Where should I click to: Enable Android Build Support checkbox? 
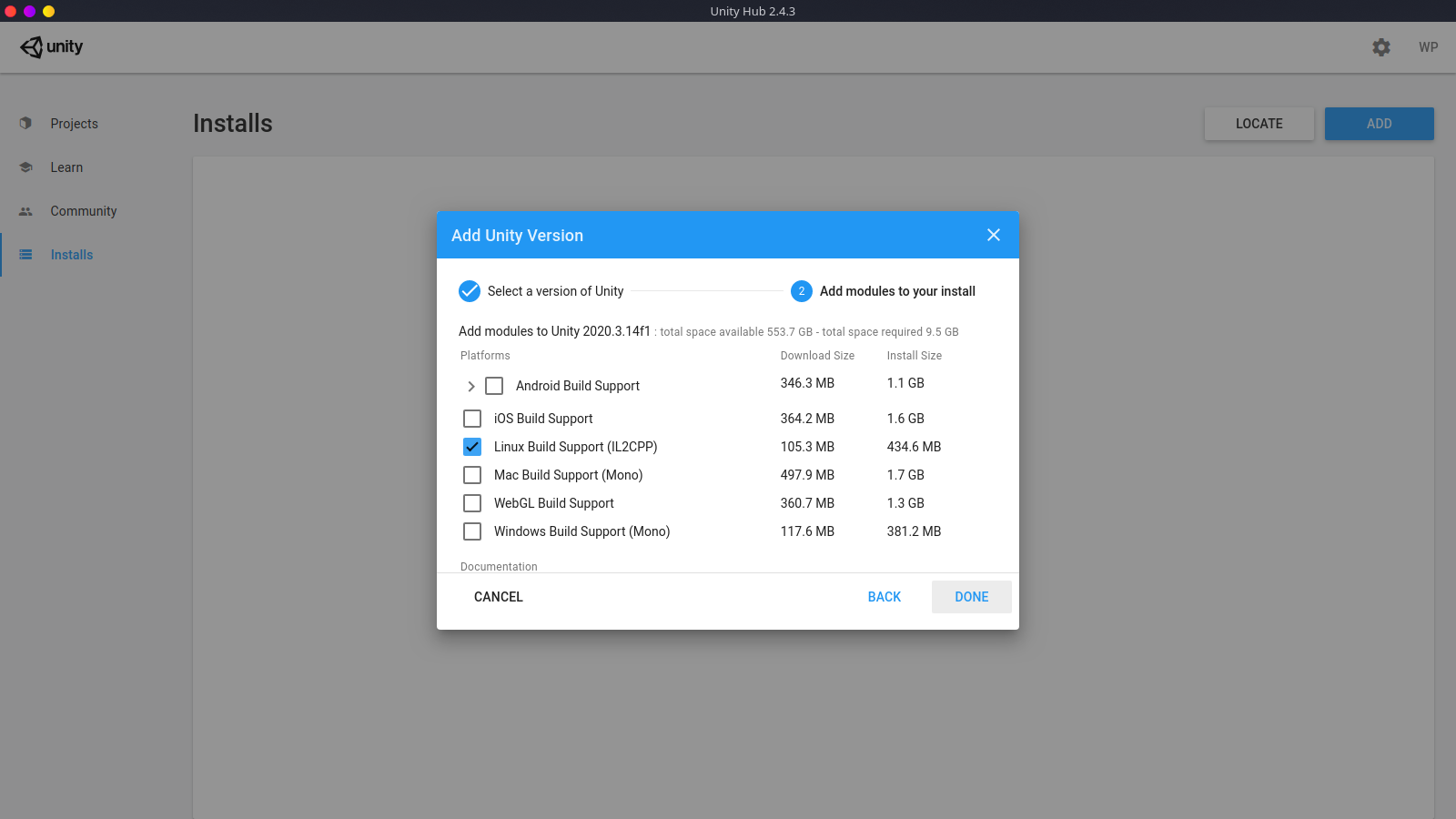pos(494,386)
